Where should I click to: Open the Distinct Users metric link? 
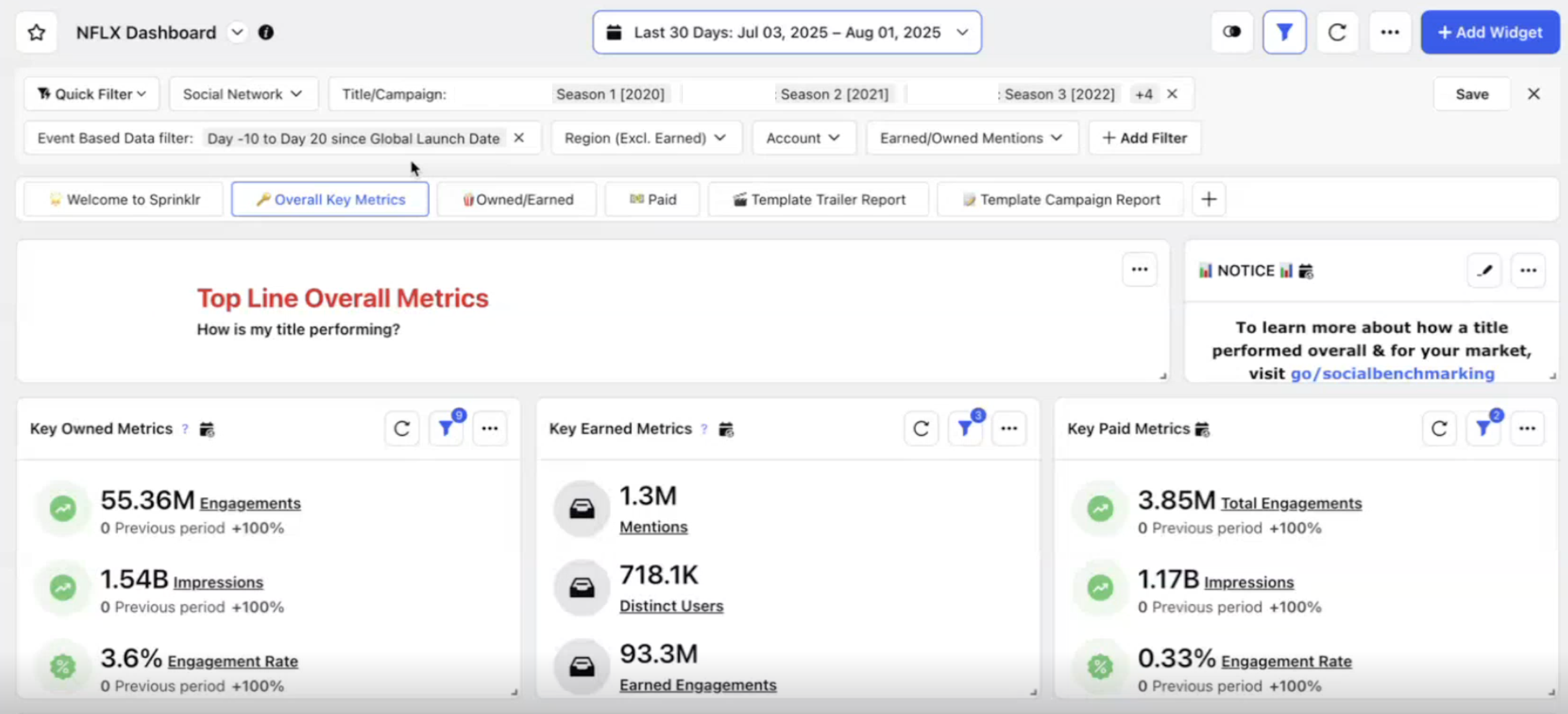[672, 606]
